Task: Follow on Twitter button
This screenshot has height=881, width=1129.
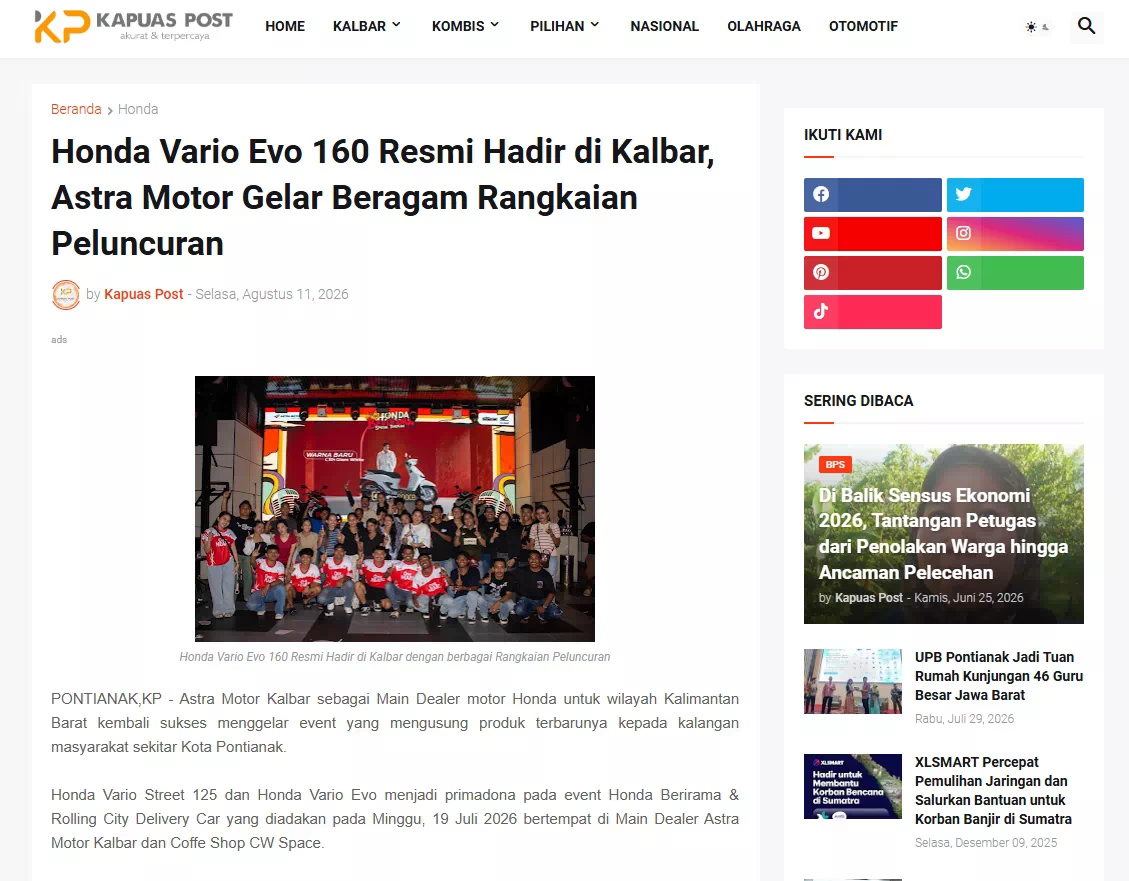Action: click(x=1015, y=194)
